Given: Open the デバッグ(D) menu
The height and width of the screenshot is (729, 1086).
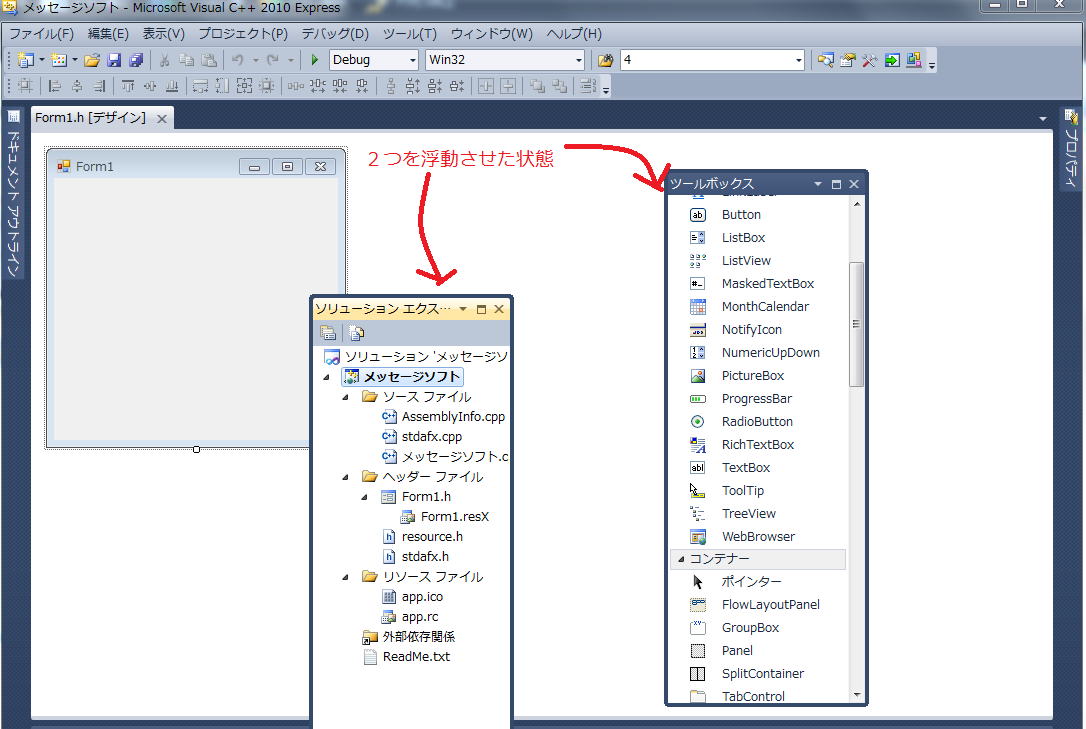Looking at the screenshot, I should click(x=334, y=34).
